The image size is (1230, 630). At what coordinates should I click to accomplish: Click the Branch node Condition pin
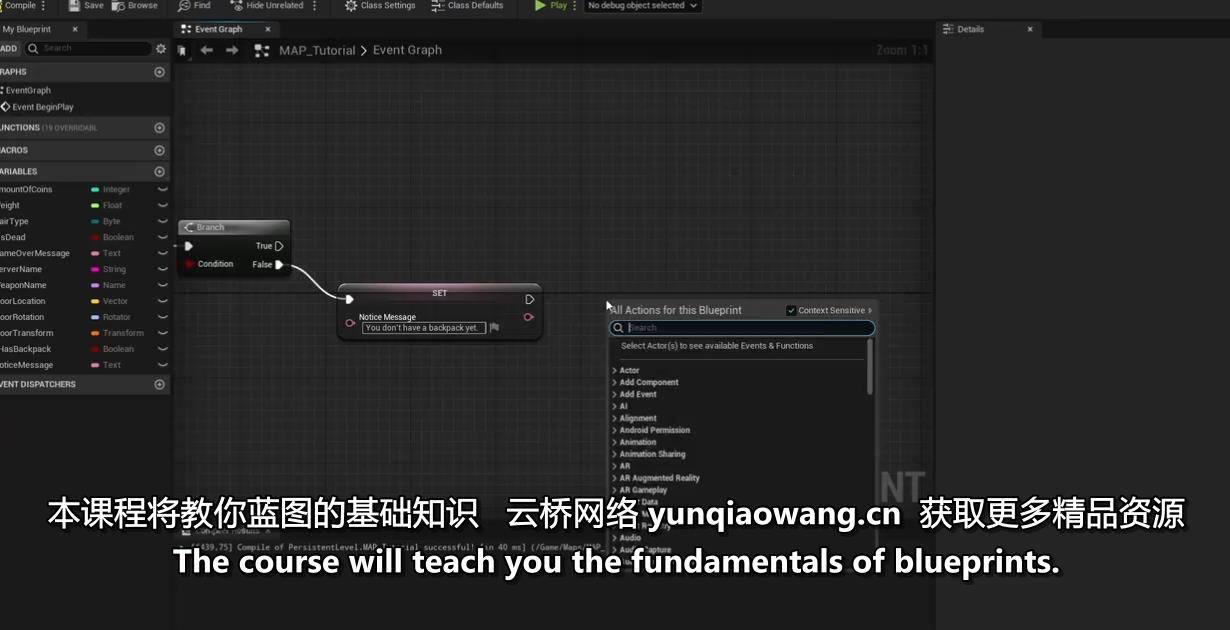188,264
